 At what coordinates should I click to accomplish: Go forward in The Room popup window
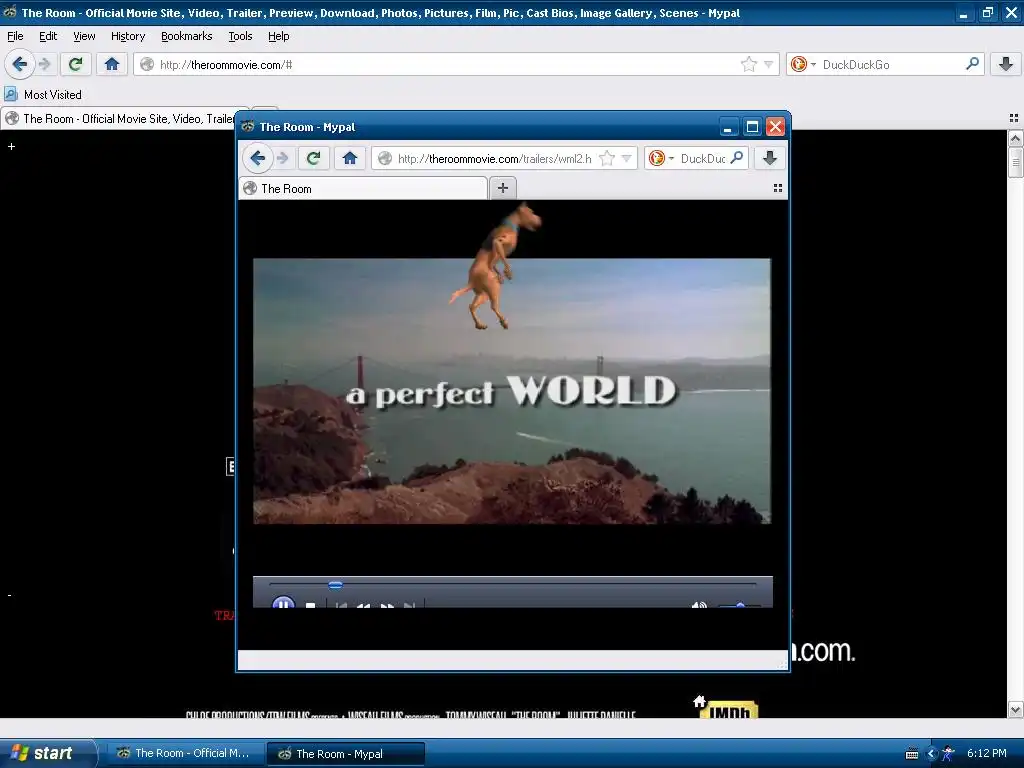[283, 158]
